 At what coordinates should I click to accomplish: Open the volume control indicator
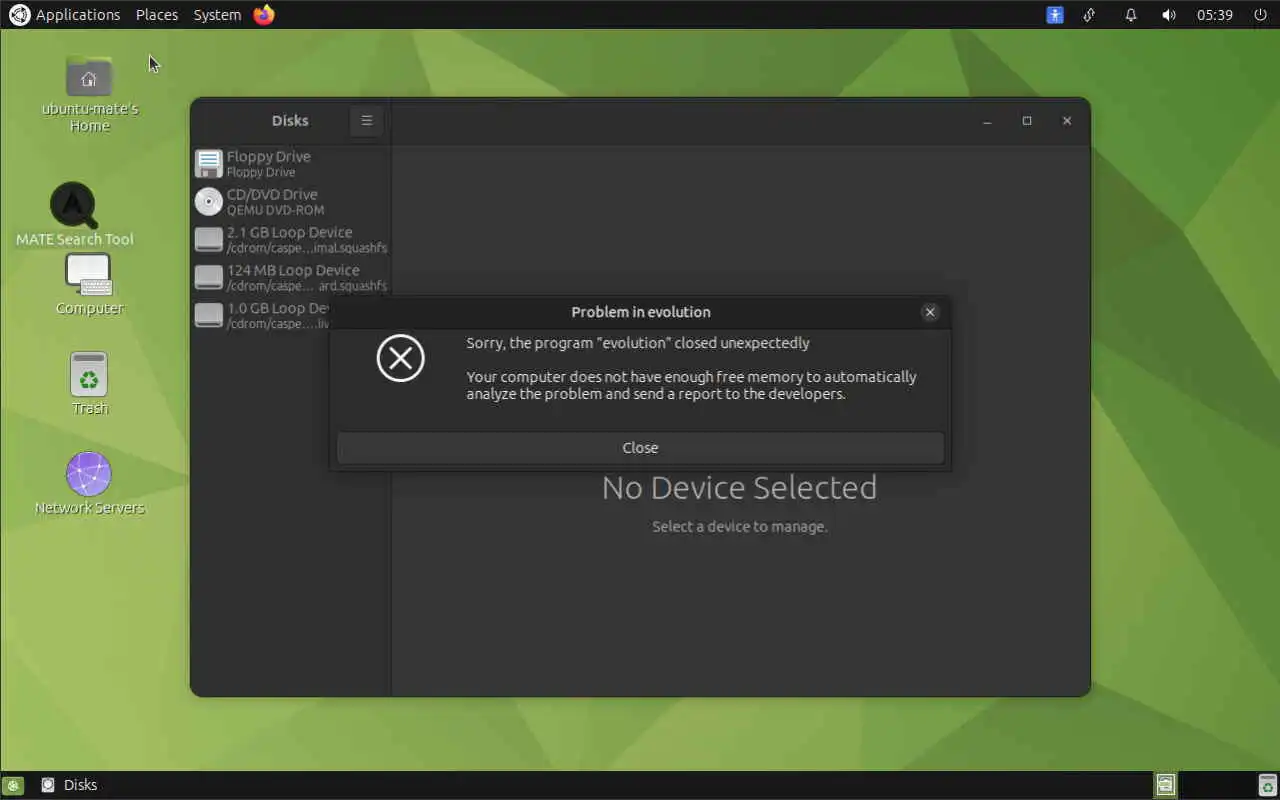tap(1169, 15)
